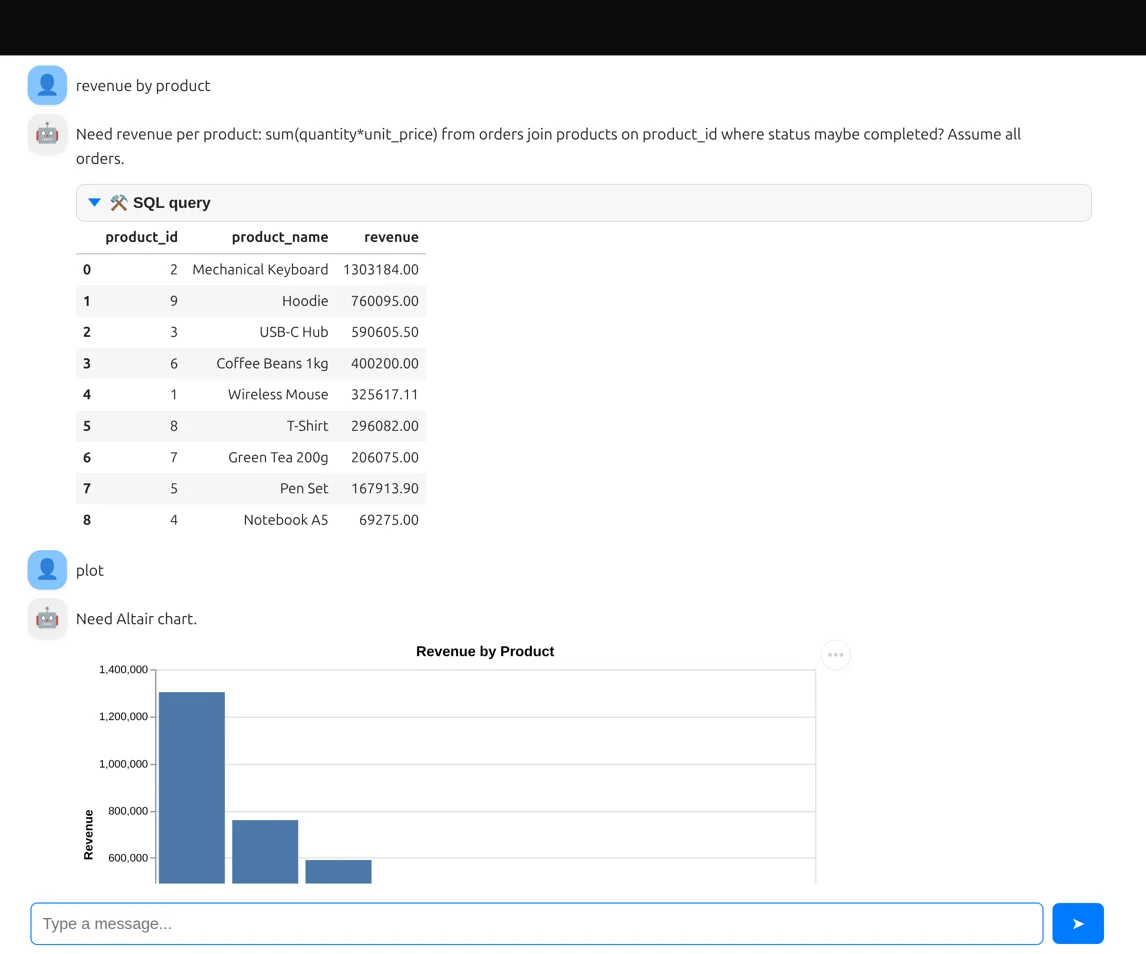The image size is (1146, 954).
Task: Click user avatar beside 'plot' message
Action: 47,570
